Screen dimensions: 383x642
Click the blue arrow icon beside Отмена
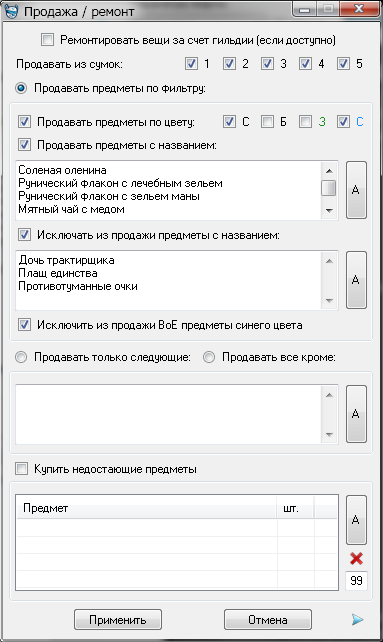[x=357, y=619]
